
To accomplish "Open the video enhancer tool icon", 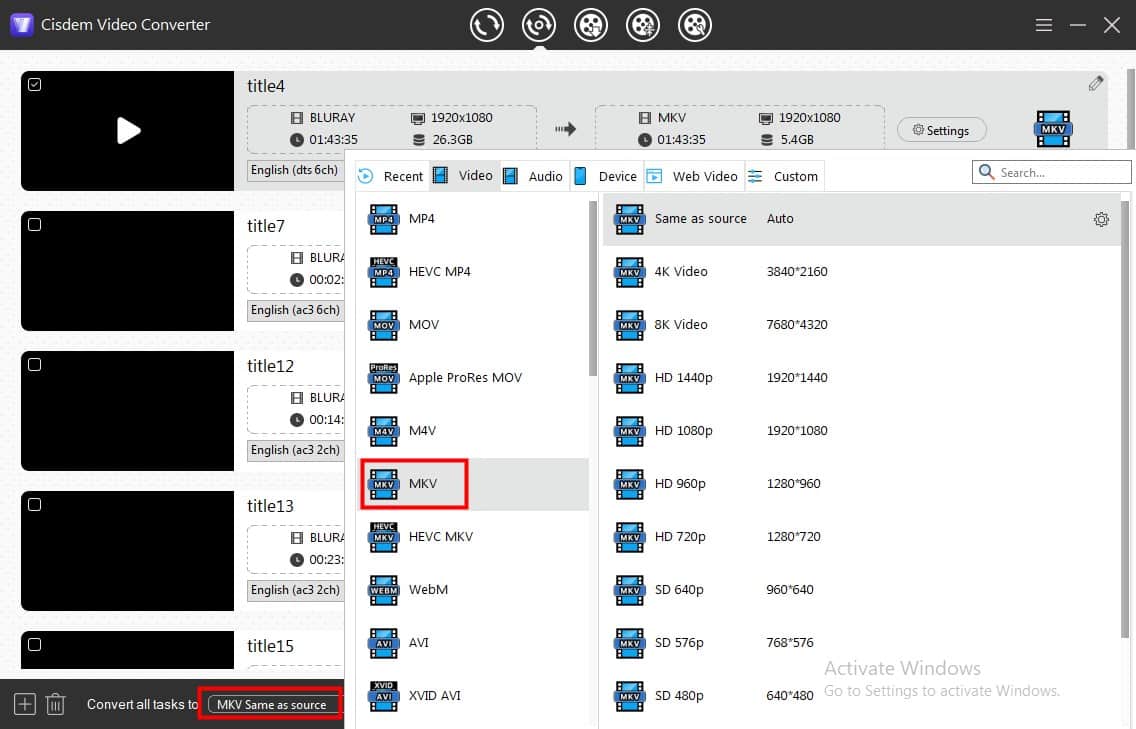I will [x=643, y=25].
